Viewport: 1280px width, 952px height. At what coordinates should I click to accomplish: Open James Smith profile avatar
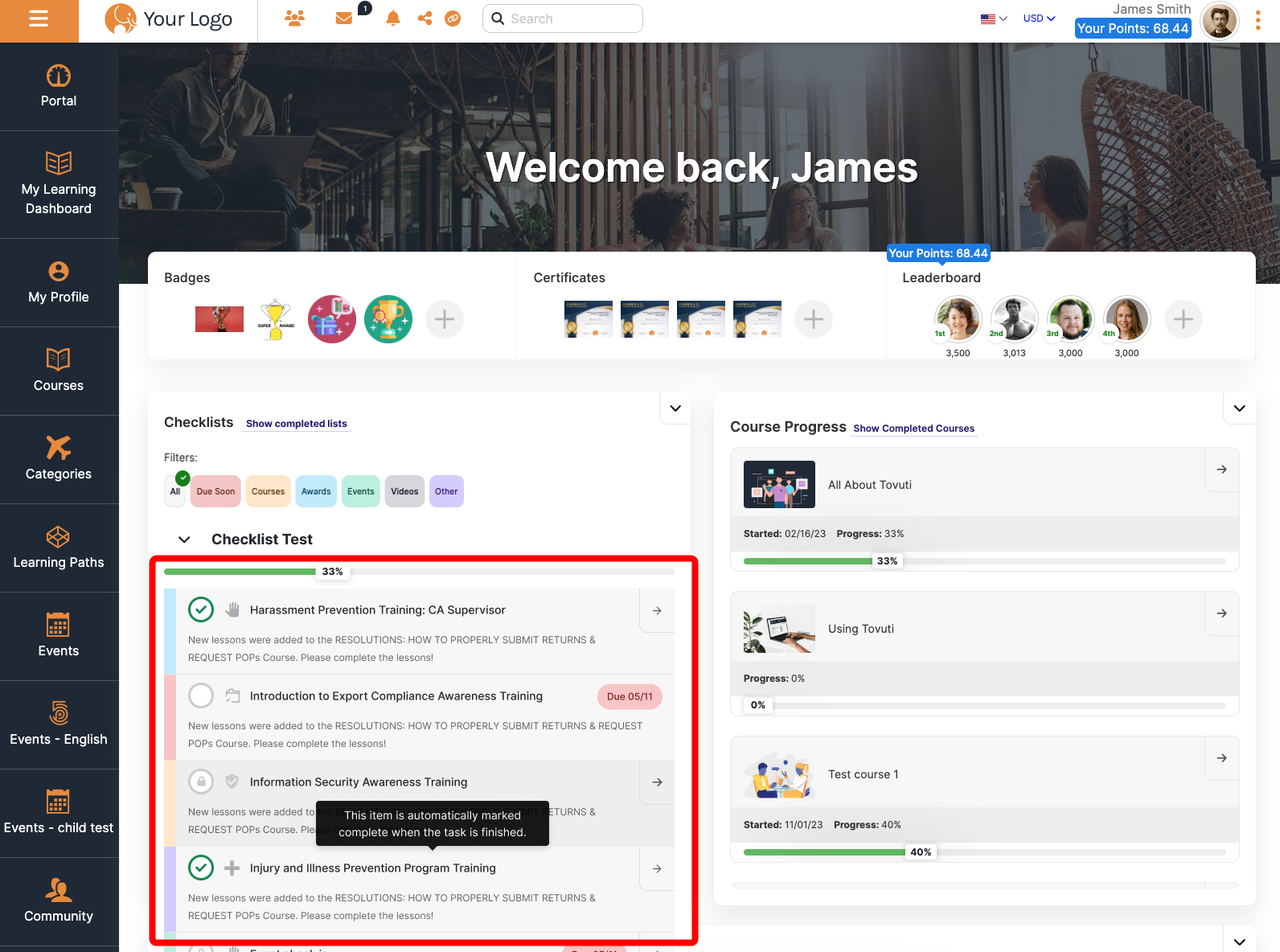tap(1220, 20)
